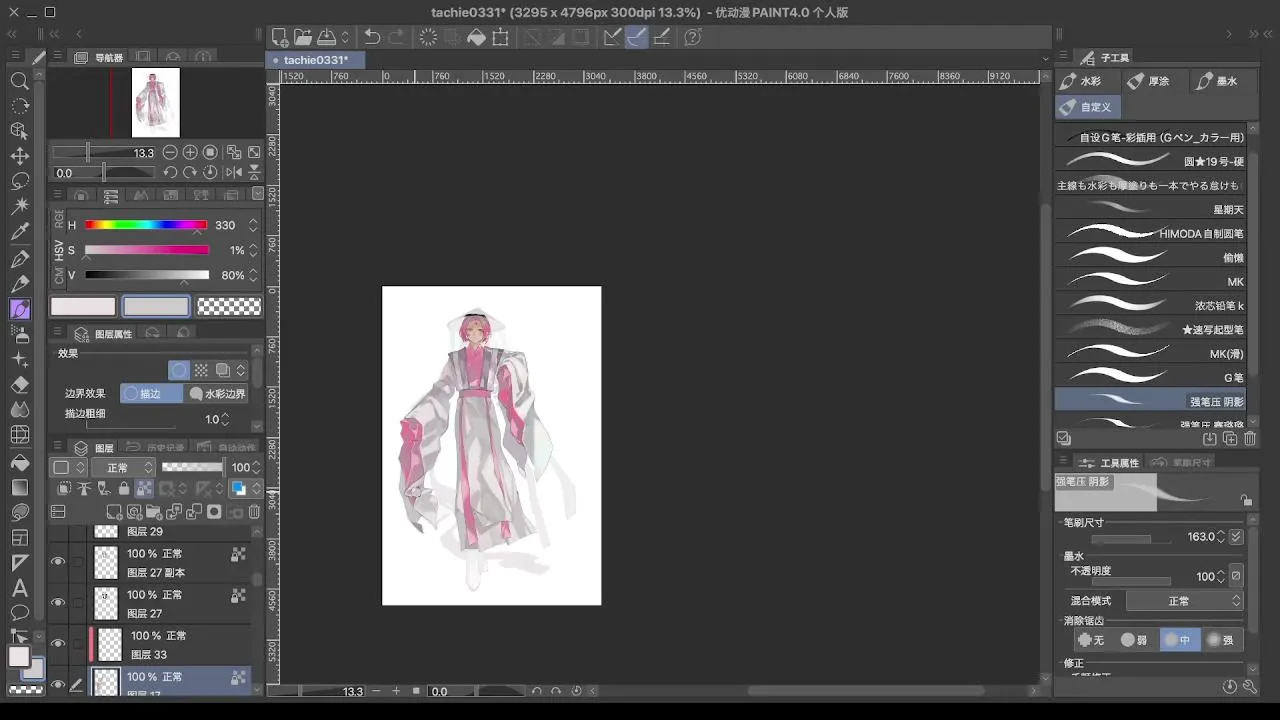This screenshot has height=720, width=1280.
Task: Click the Undo arrow in top toolbar
Action: 372,37
